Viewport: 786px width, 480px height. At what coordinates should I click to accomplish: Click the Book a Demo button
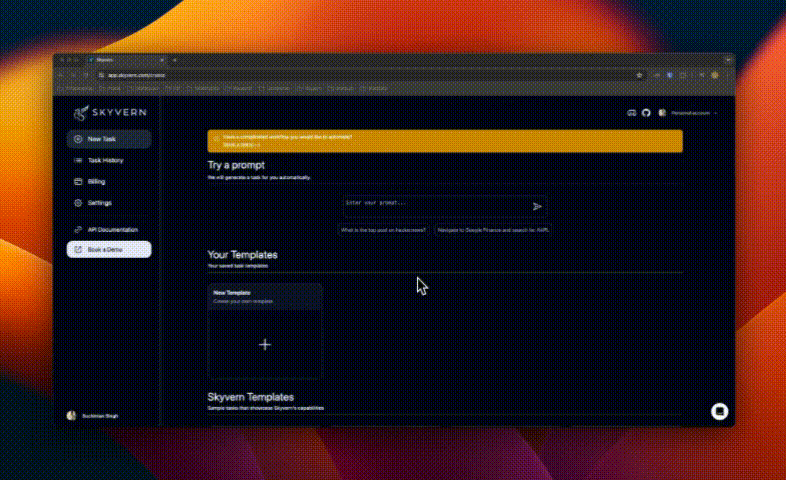[108, 249]
